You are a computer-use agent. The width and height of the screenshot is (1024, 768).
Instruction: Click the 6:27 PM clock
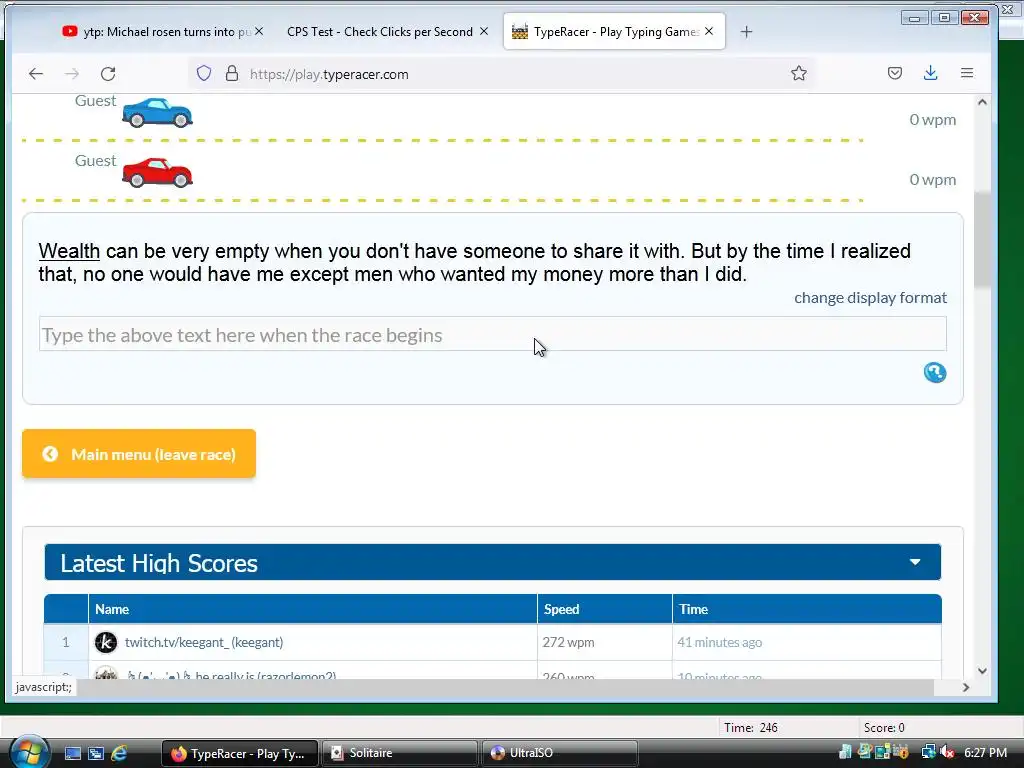(x=985, y=753)
